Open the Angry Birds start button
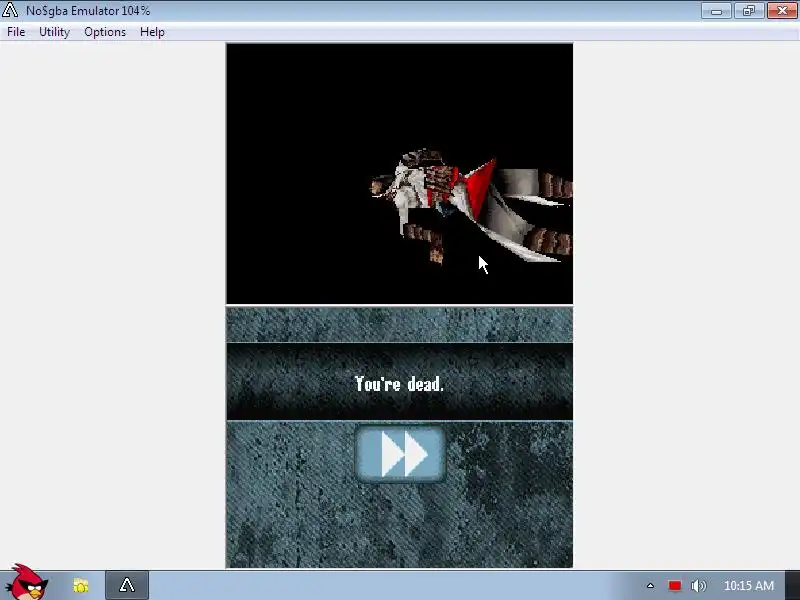The width and height of the screenshot is (800, 600). (x=28, y=583)
